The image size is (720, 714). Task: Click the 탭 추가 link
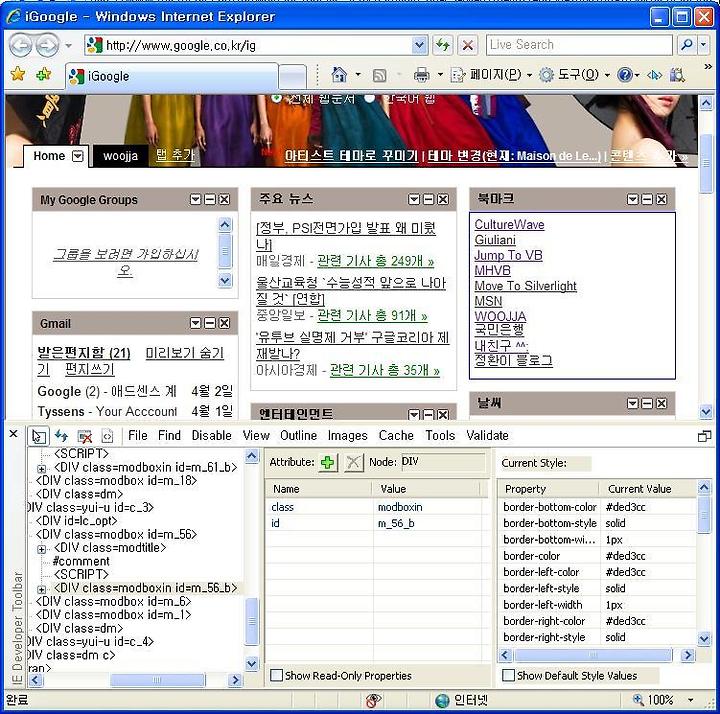tap(175, 155)
